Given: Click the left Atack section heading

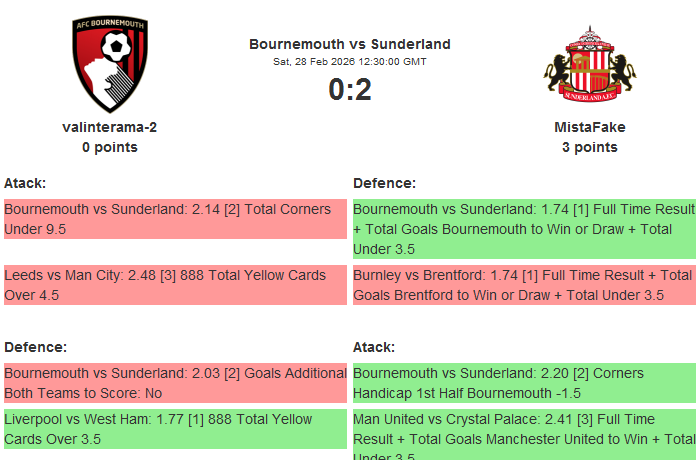Looking at the screenshot, I should pyautogui.click(x=25, y=183).
